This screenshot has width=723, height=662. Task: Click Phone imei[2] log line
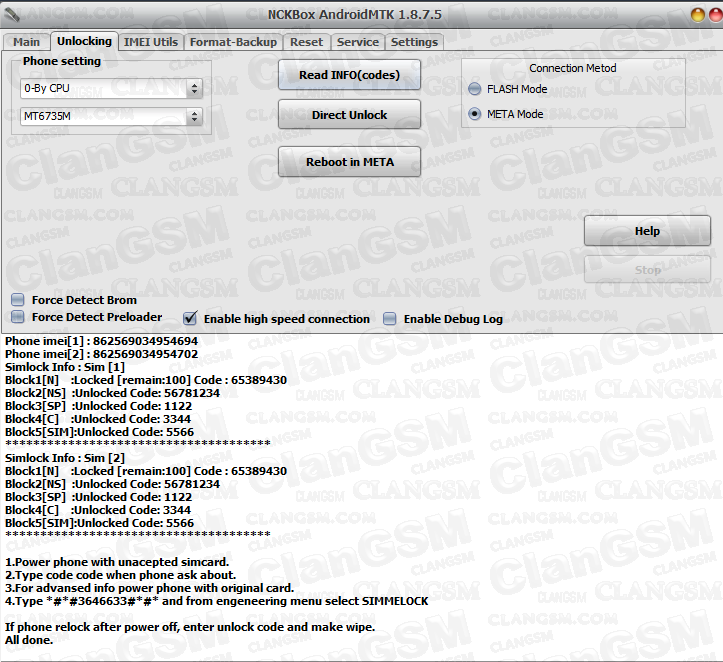(x=101, y=354)
